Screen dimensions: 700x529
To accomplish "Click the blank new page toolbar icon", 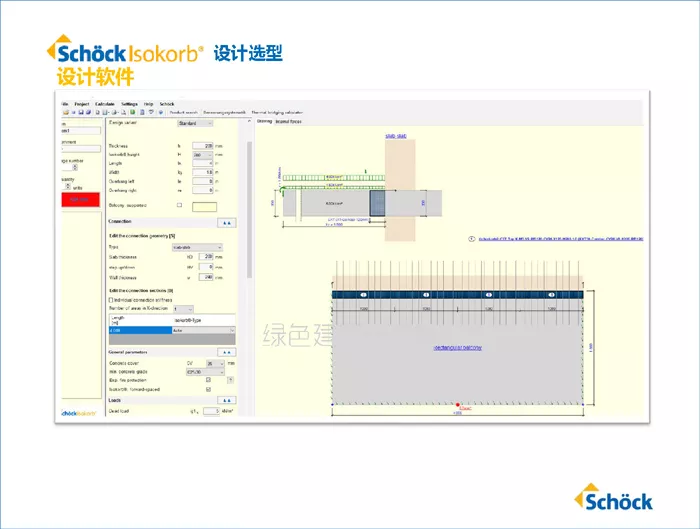I will tap(98, 112).
